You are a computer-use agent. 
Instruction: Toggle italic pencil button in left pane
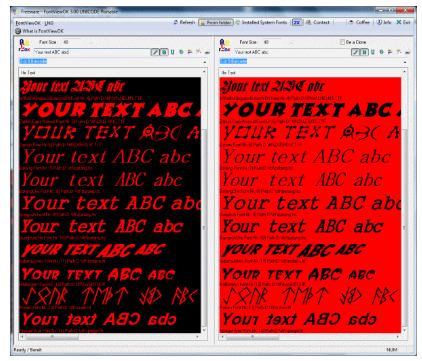(155, 52)
